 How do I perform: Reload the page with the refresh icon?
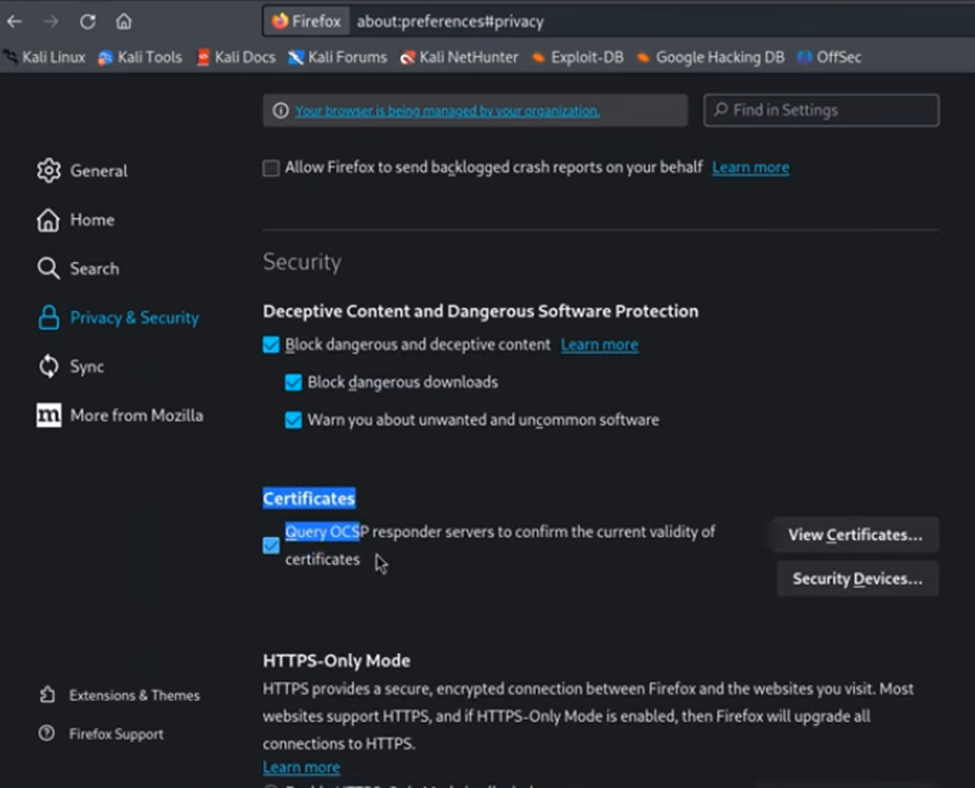click(88, 22)
